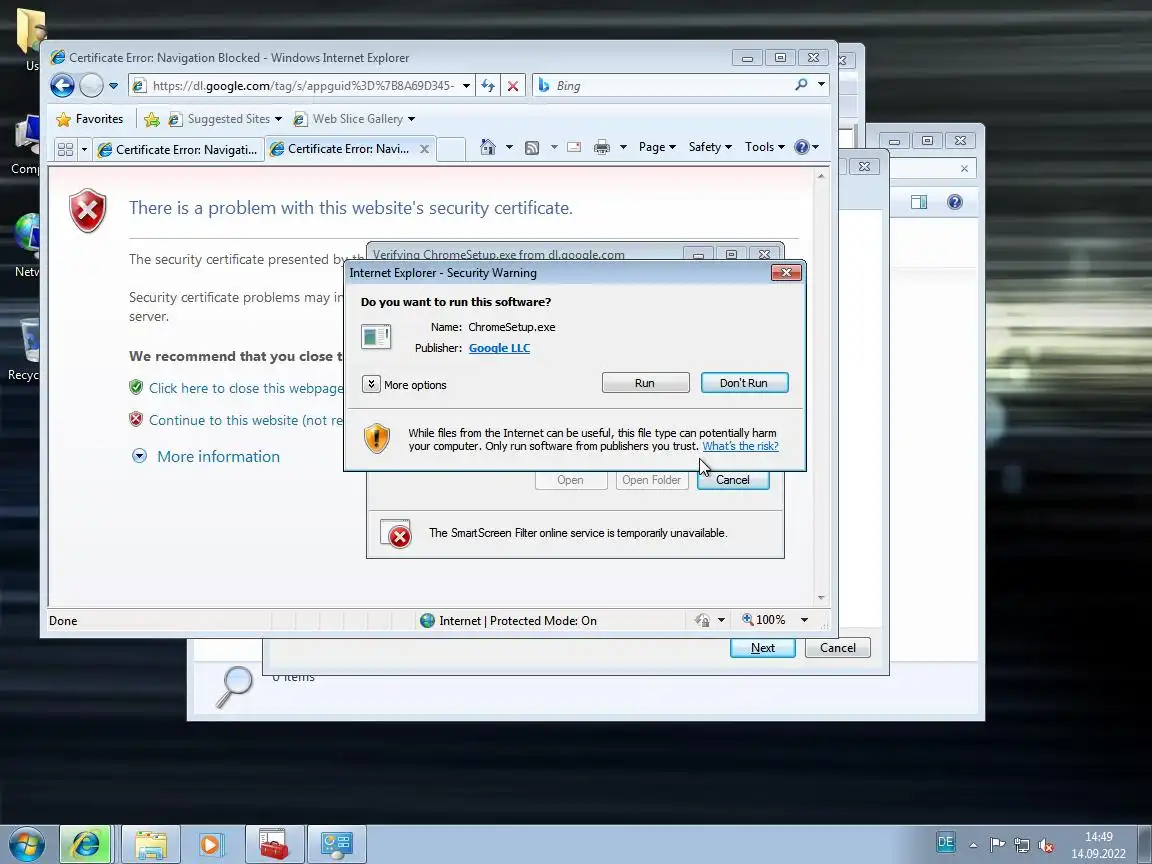Expand the address bar history dropdown

pos(466,86)
